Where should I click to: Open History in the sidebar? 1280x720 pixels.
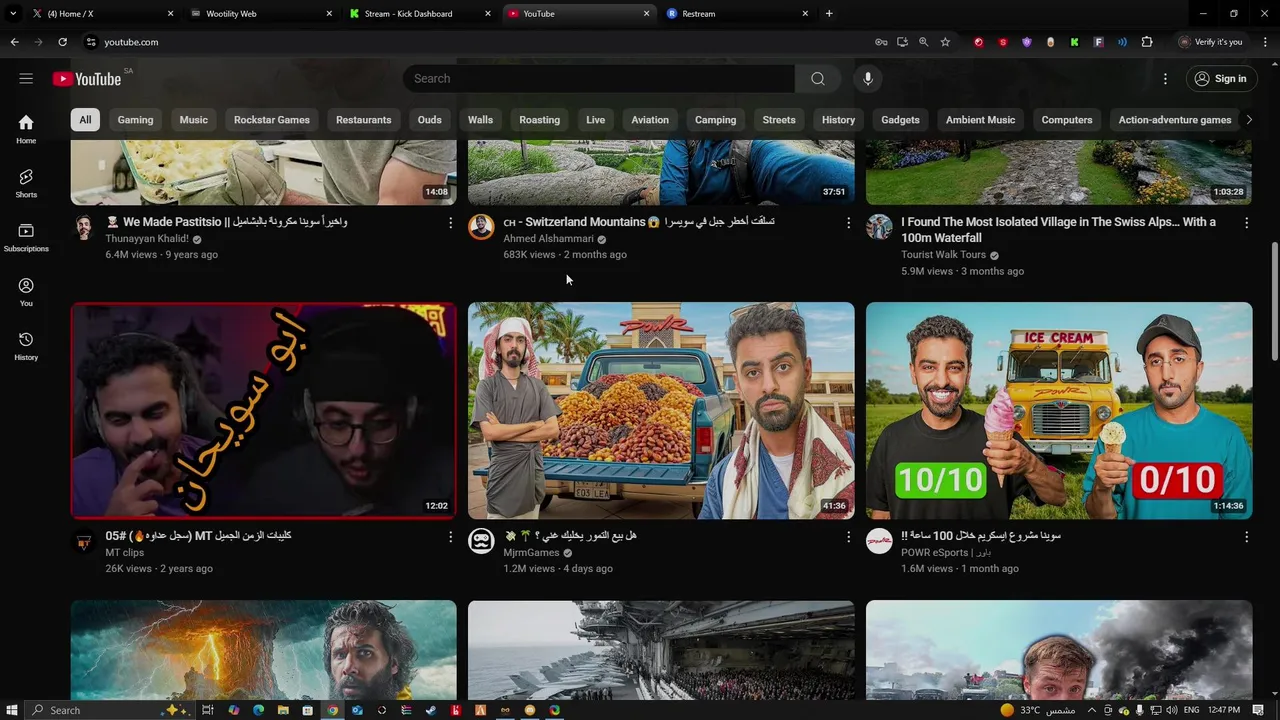pos(26,346)
